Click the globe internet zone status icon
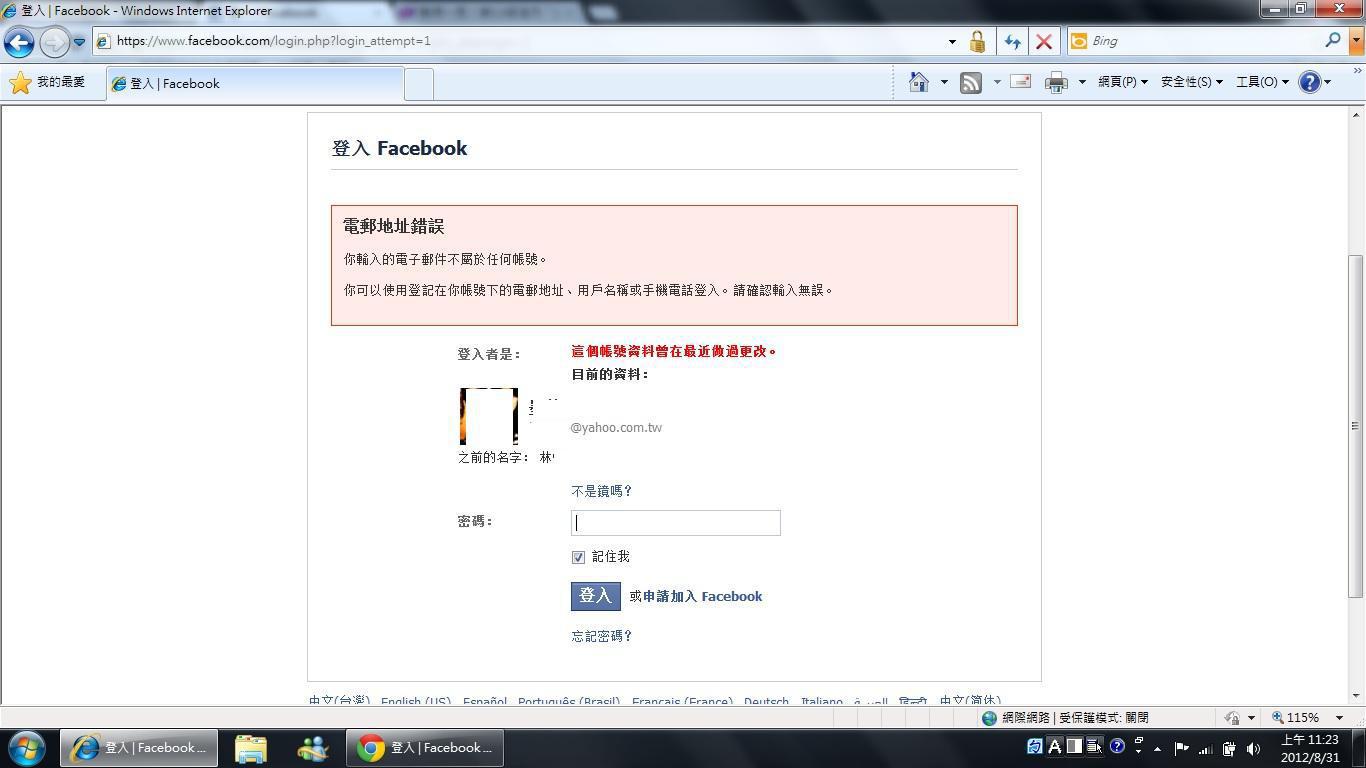Image resolution: width=1366 pixels, height=768 pixels. (x=989, y=718)
